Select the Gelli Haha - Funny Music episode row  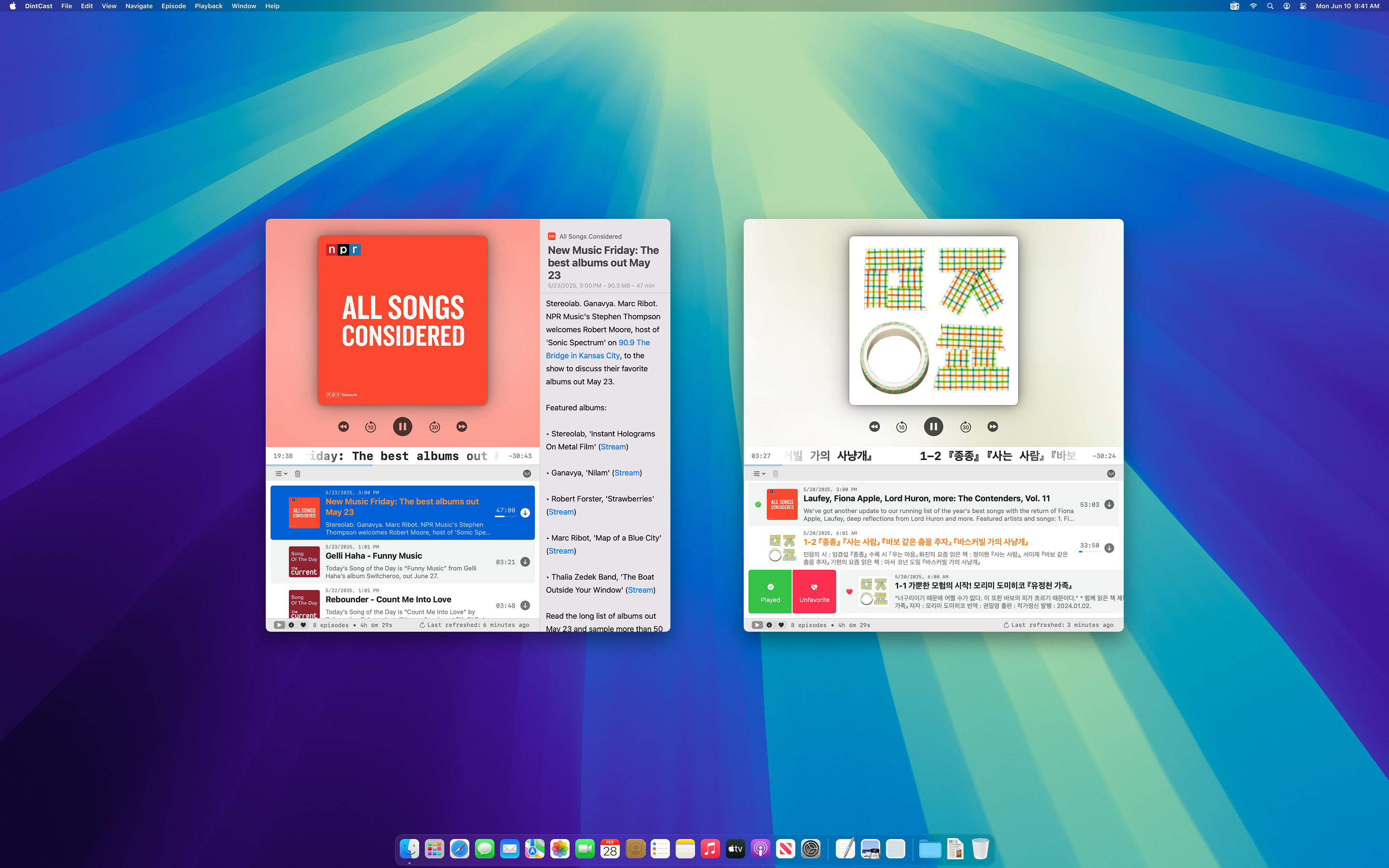click(x=402, y=562)
